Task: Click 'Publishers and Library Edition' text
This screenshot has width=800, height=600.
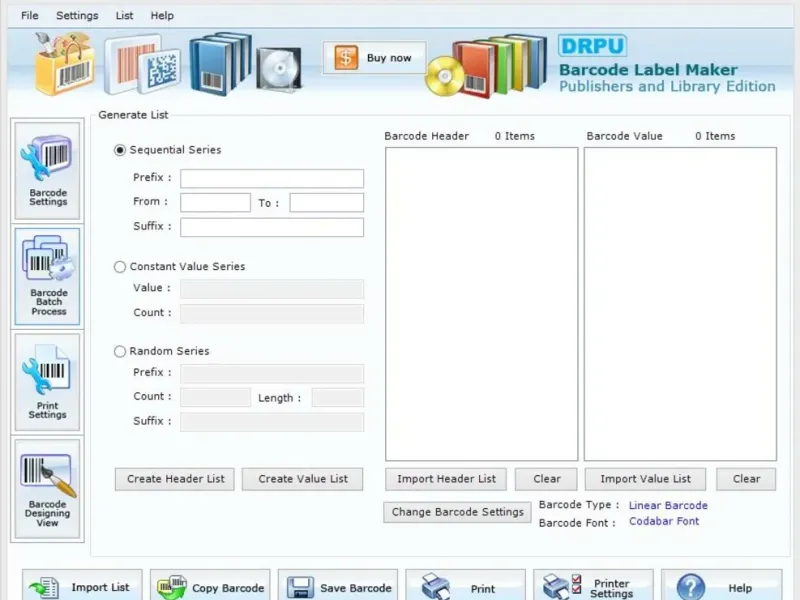Action: click(667, 86)
